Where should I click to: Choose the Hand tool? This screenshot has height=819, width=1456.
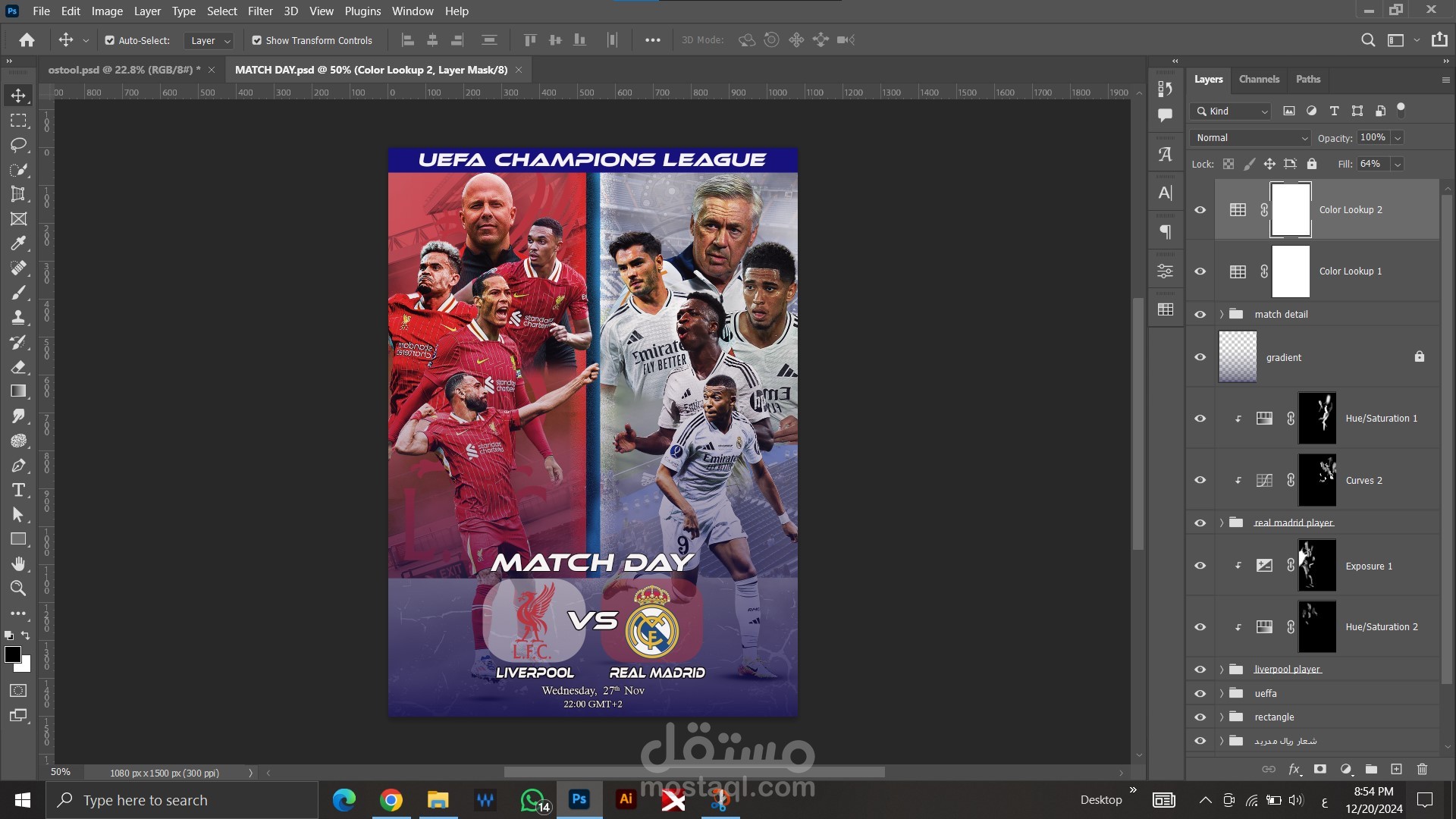18,563
